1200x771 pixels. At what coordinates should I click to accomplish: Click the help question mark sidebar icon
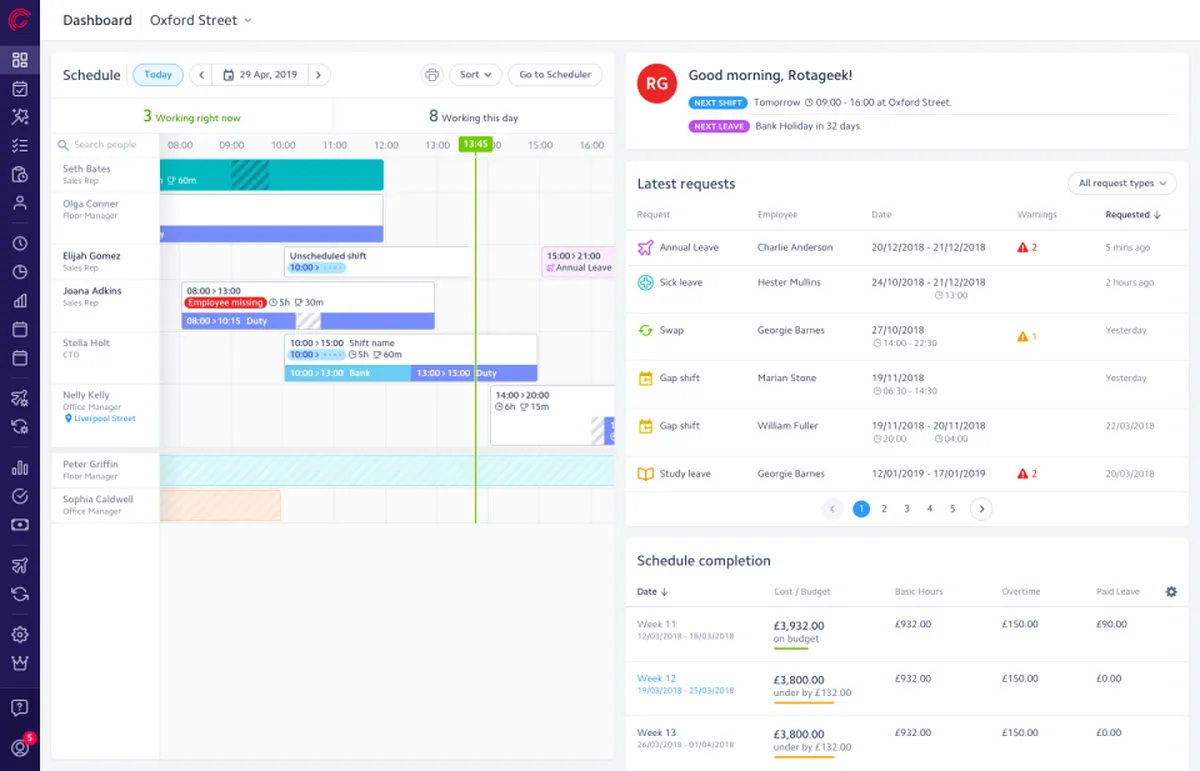[19, 708]
